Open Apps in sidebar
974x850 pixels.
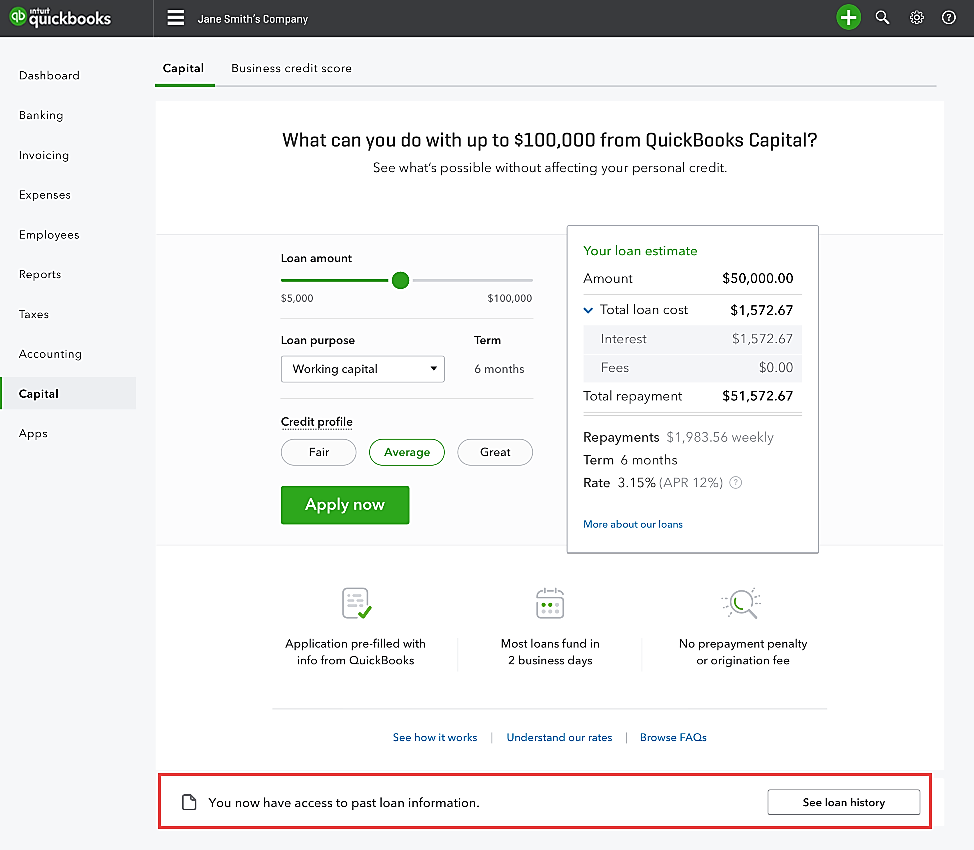click(x=33, y=433)
